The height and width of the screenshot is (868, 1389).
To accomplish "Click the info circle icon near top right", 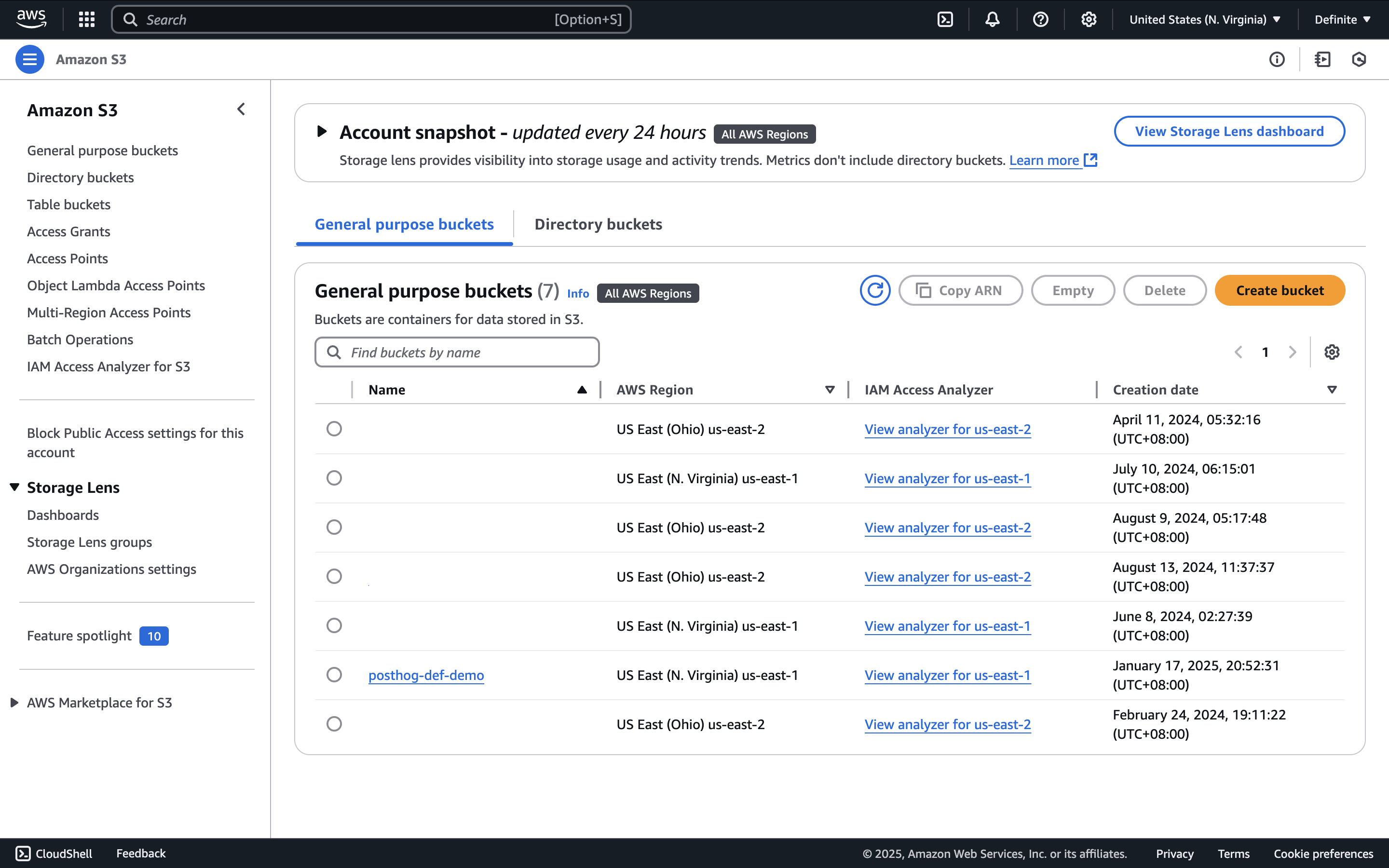I will pyautogui.click(x=1277, y=59).
